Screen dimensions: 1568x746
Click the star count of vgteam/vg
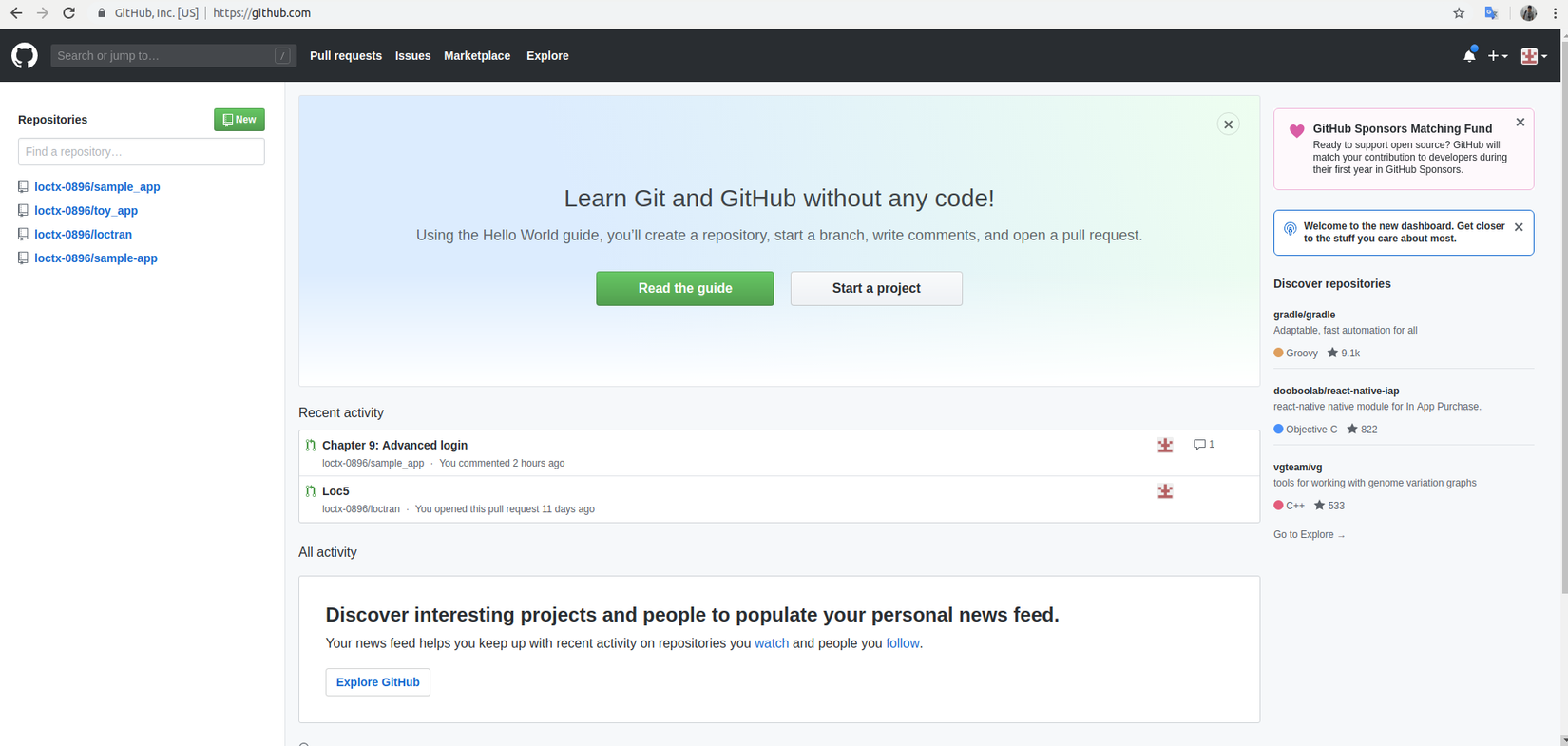coord(1329,506)
